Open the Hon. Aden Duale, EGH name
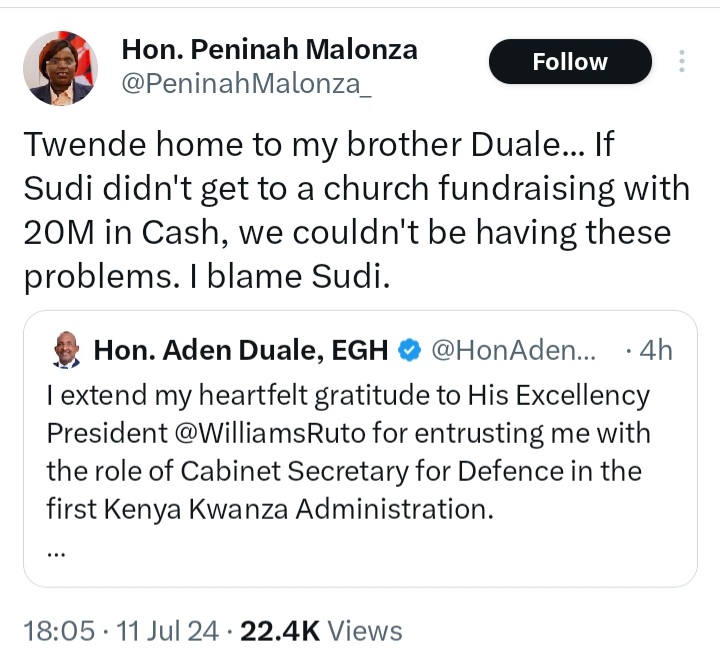The width and height of the screenshot is (720, 660). point(241,350)
